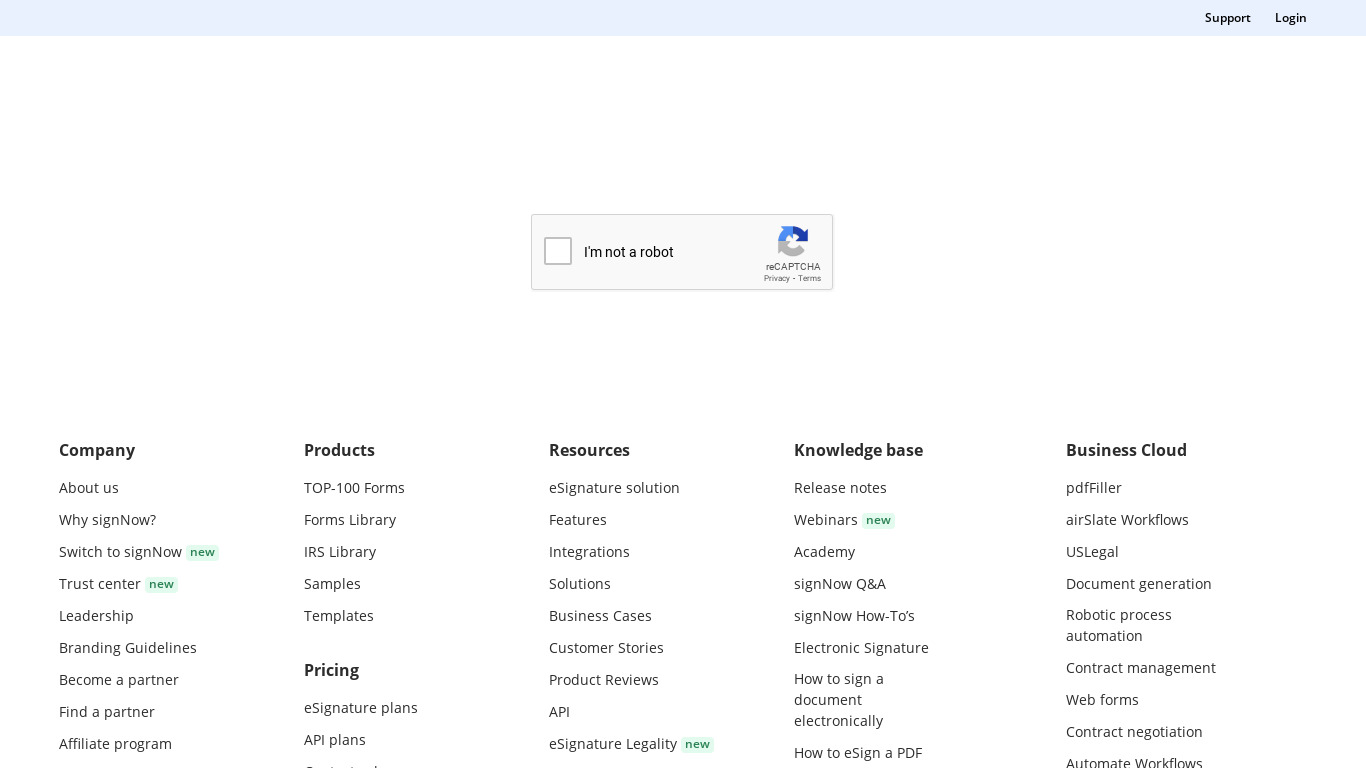Image resolution: width=1366 pixels, height=768 pixels.
Task: Open USLegal link
Action: [x=1092, y=552]
